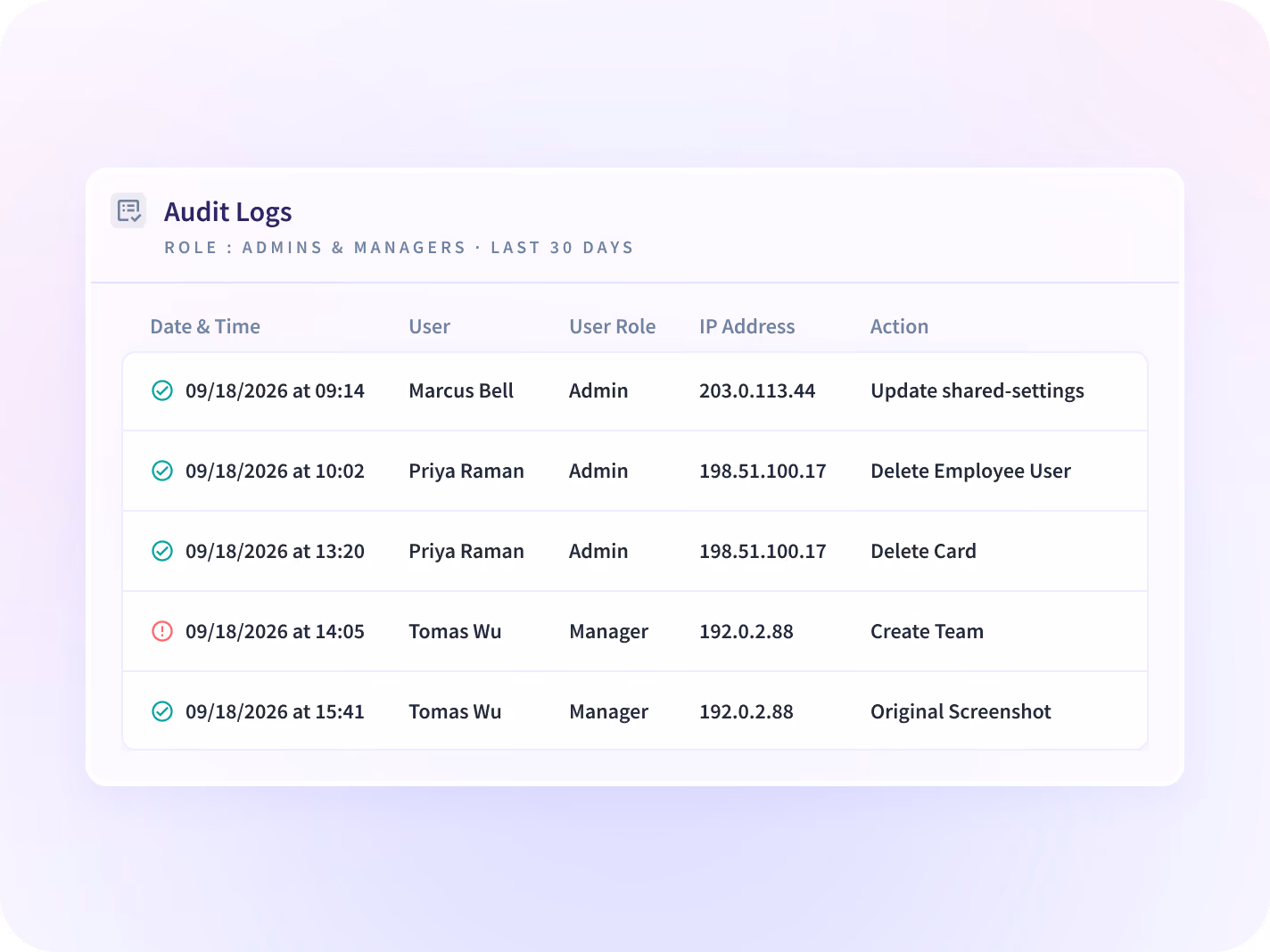Click the Original Screenshot action entry
Viewport: 1270px width, 952px height.
(961, 711)
